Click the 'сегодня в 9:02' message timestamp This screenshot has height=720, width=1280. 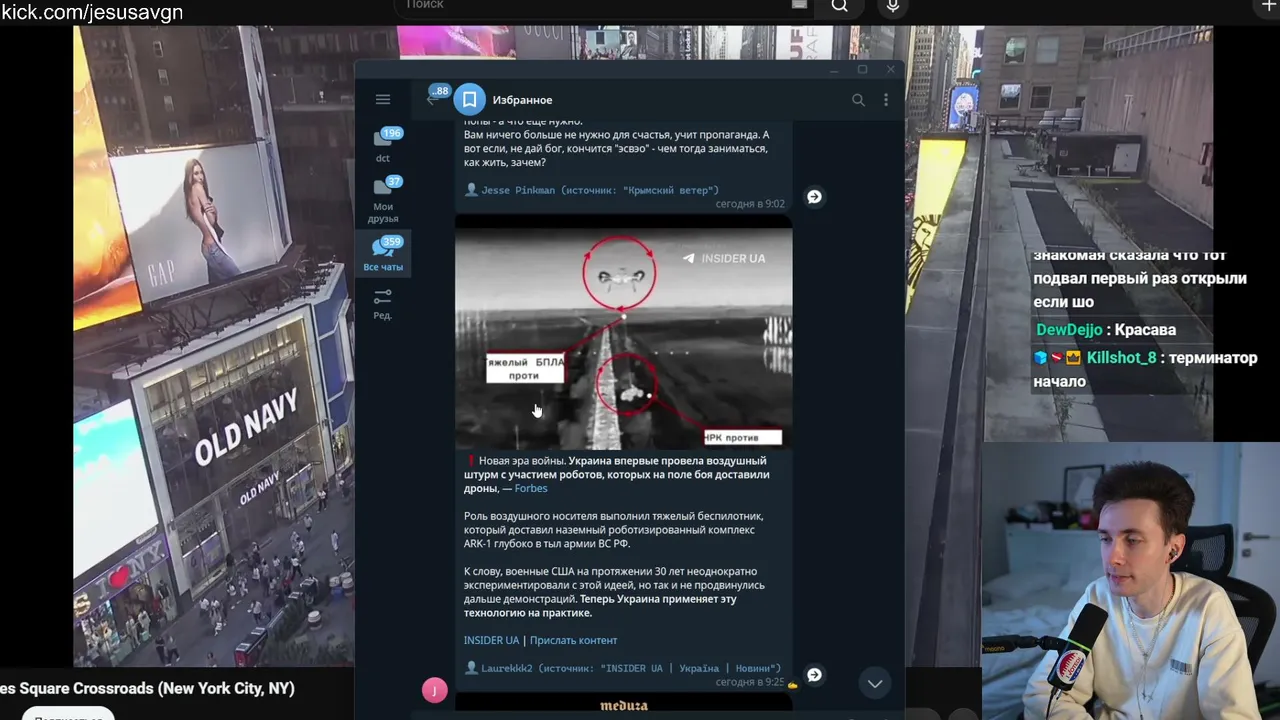pyautogui.click(x=750, y=204)
